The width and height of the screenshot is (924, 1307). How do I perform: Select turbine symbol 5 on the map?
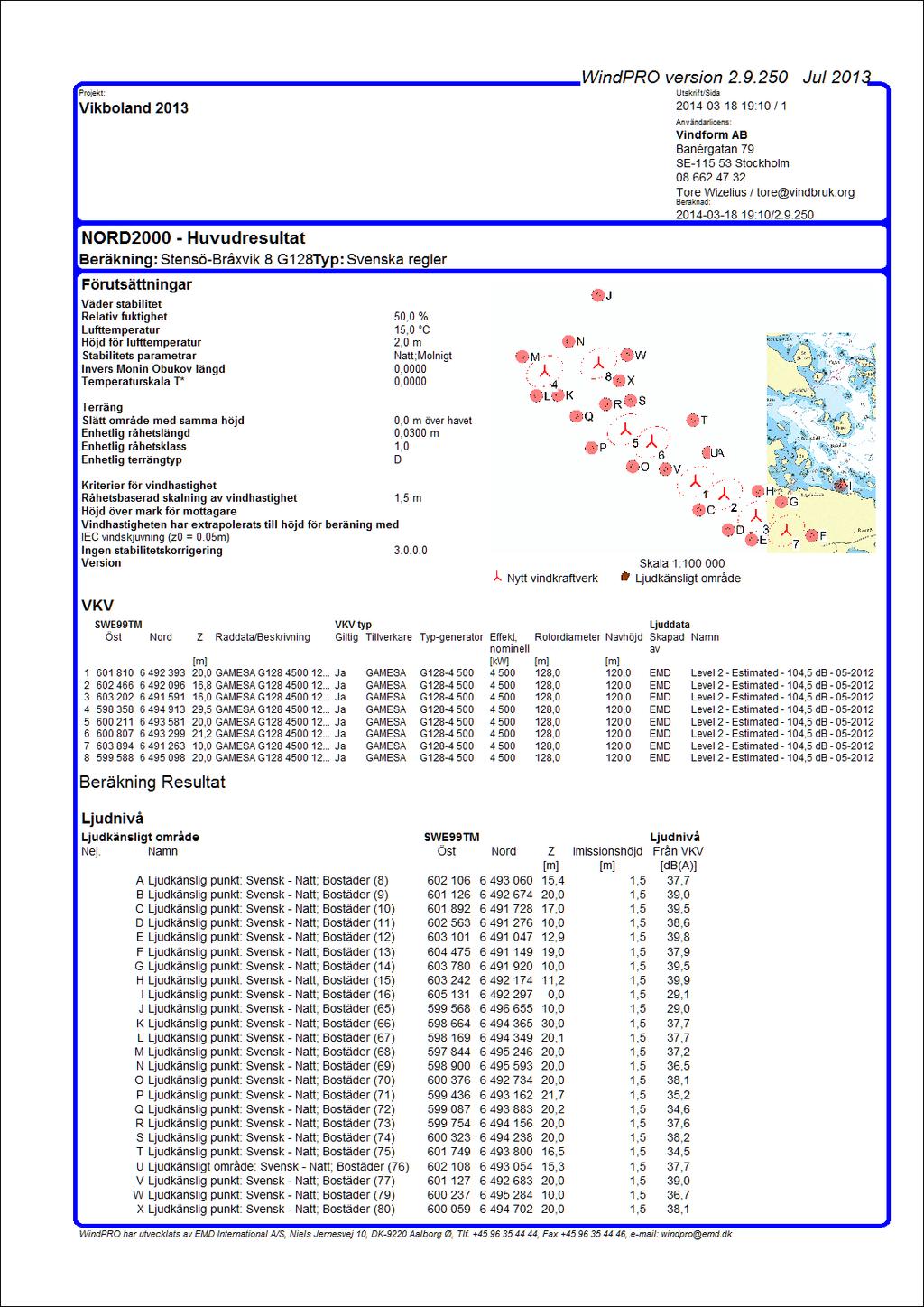pyautogui.click(x=624, y=430)
